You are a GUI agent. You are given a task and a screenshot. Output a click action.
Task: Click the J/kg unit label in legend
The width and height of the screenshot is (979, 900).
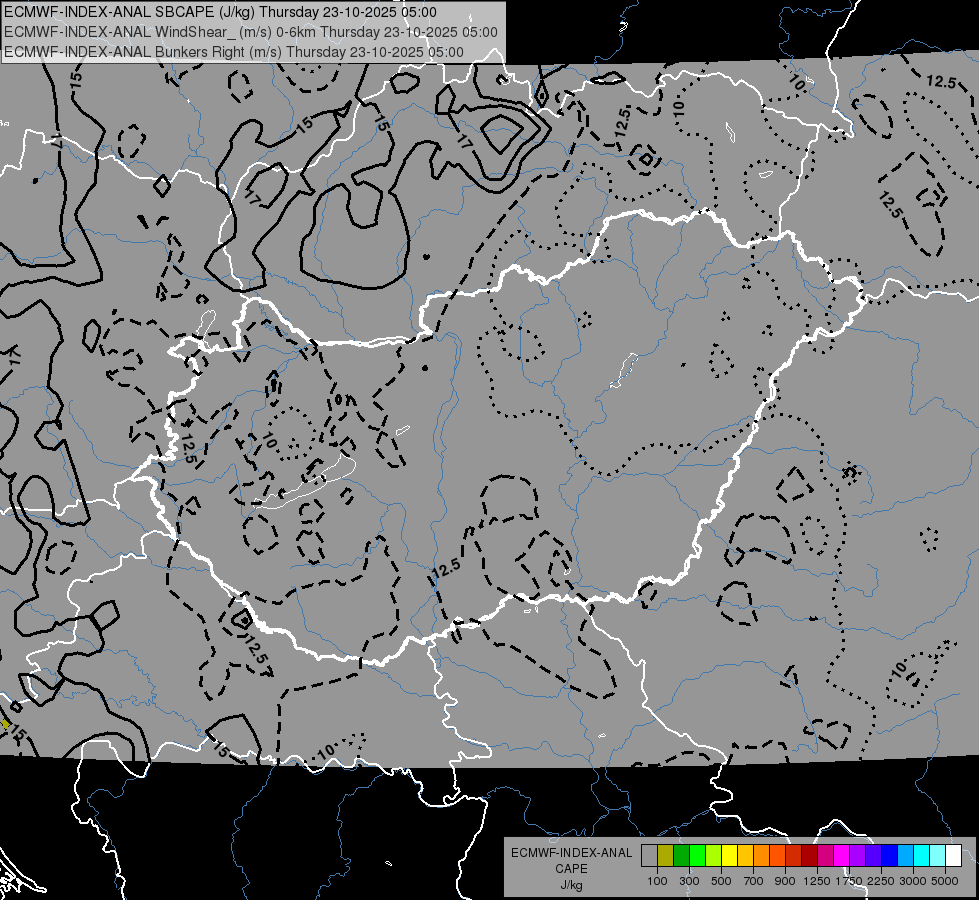click(571, 885)
